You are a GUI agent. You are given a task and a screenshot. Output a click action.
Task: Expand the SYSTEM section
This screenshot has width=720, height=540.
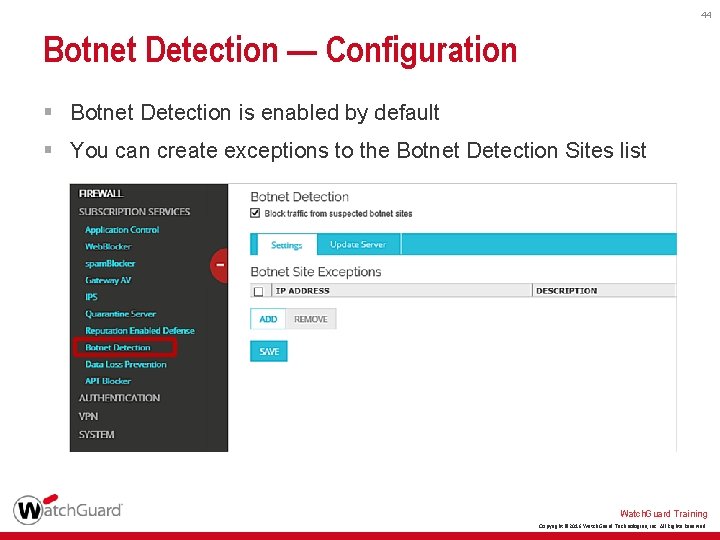96,435
